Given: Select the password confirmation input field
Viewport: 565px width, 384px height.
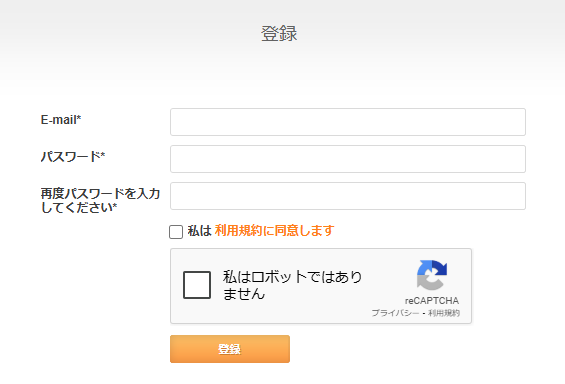Looking at the screenshot, I should click(x=348, y=196).
